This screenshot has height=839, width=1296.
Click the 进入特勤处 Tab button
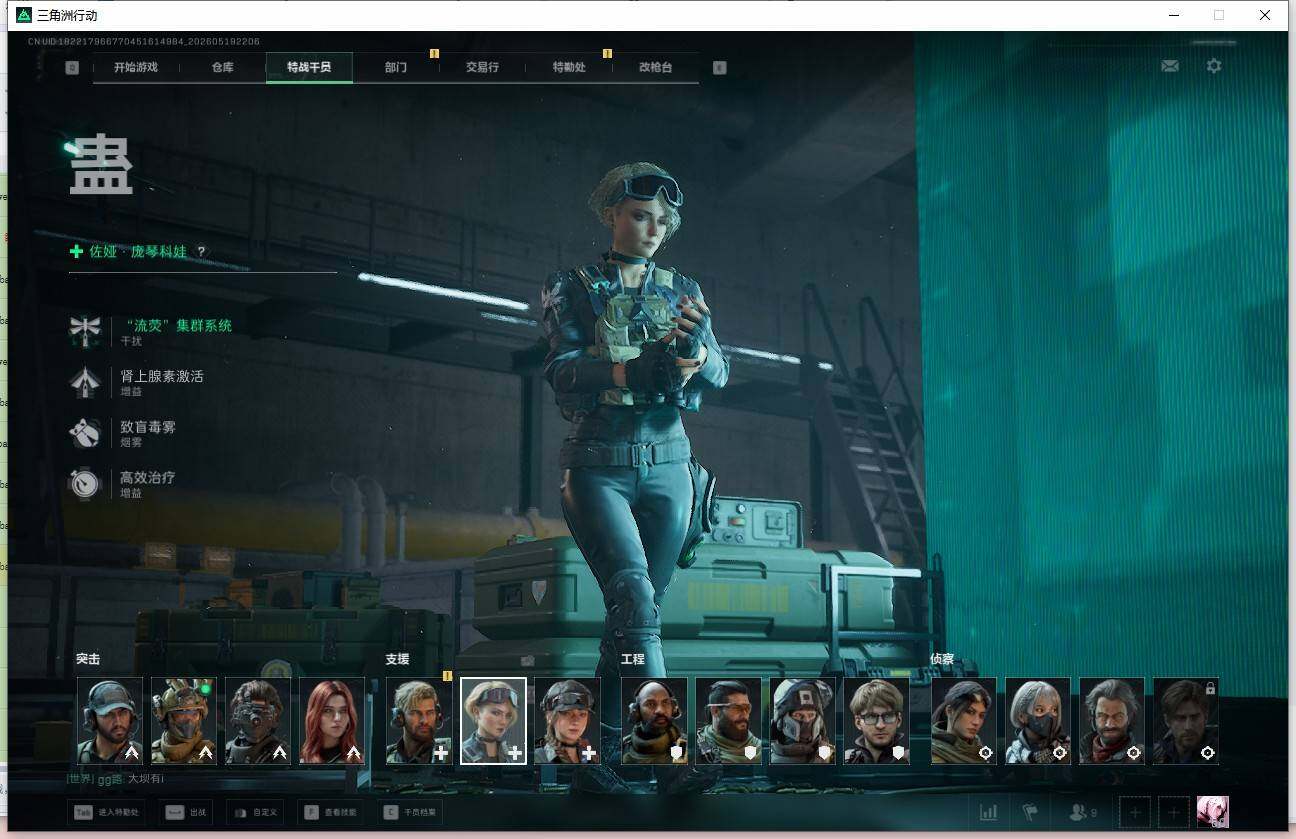[107, 812]
